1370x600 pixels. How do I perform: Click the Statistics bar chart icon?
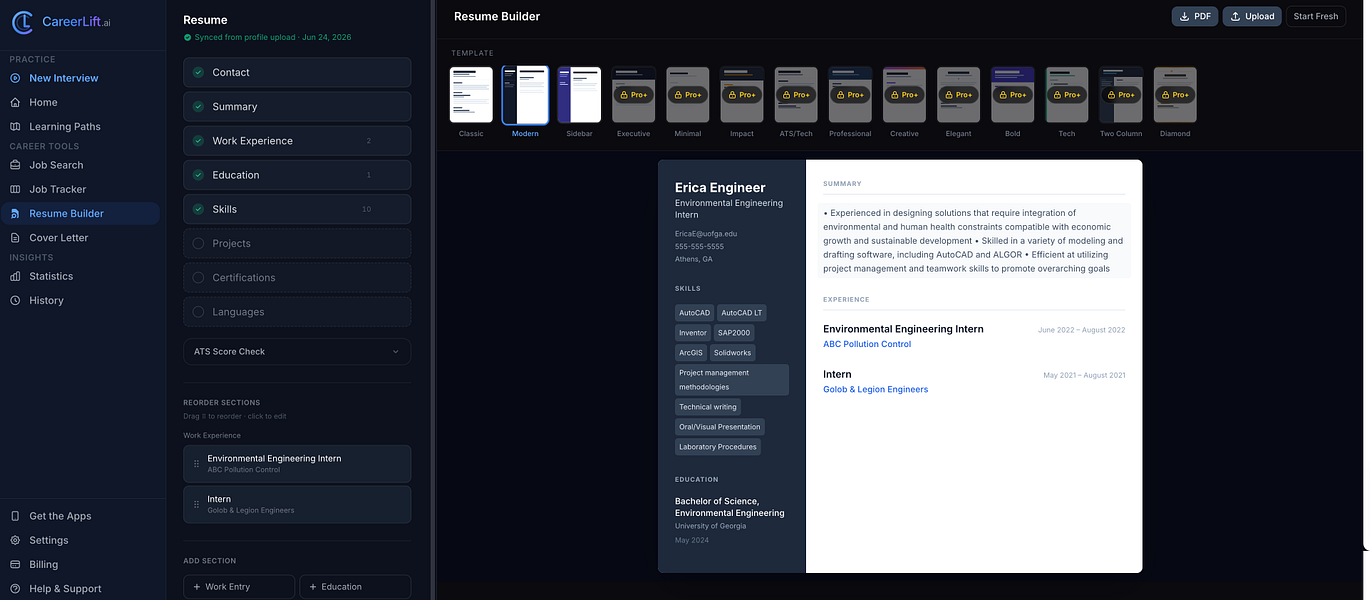click(x=15, y=276)
